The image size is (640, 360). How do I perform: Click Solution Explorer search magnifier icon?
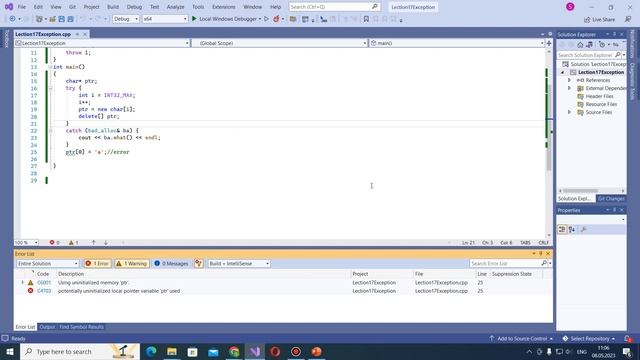(x=618, y=55)
